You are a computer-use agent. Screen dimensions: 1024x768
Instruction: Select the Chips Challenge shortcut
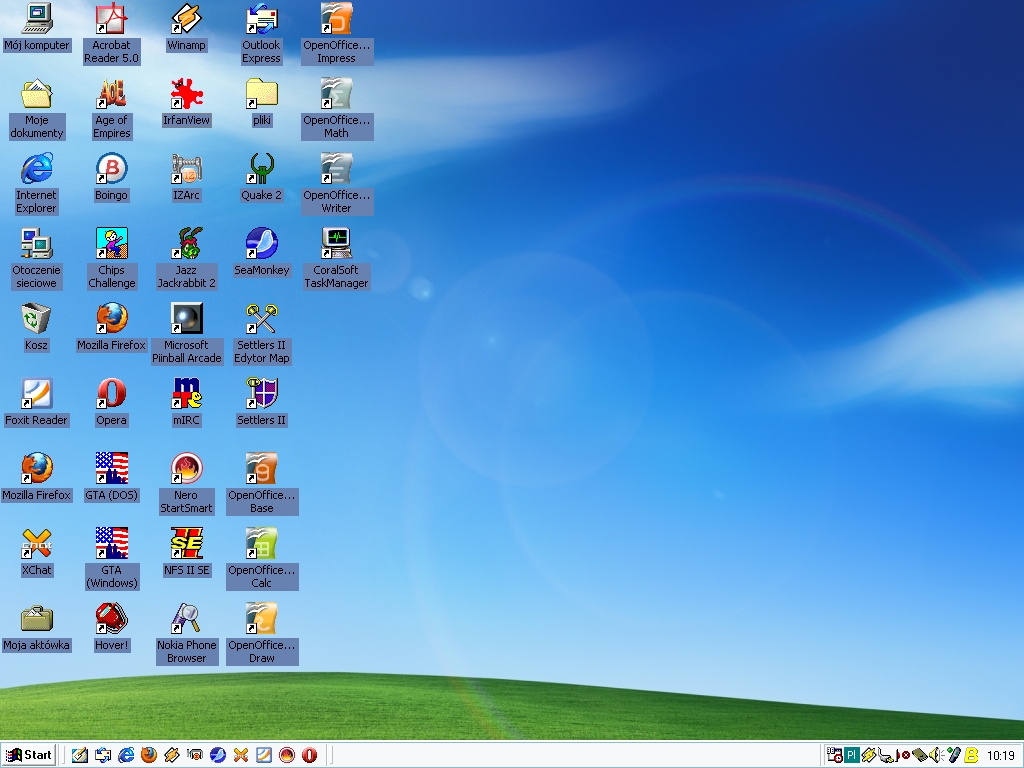pos(111,259)
